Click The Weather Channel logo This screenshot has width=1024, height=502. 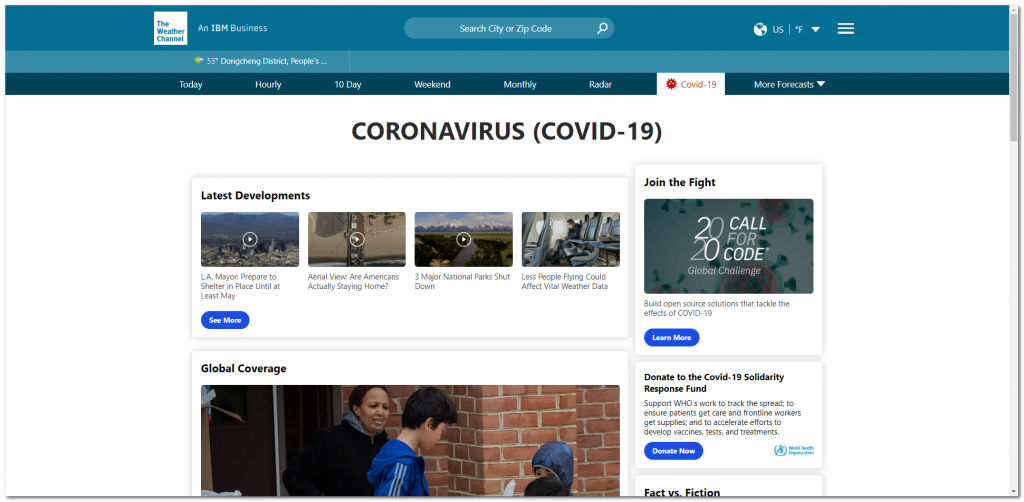coord(170,28)
